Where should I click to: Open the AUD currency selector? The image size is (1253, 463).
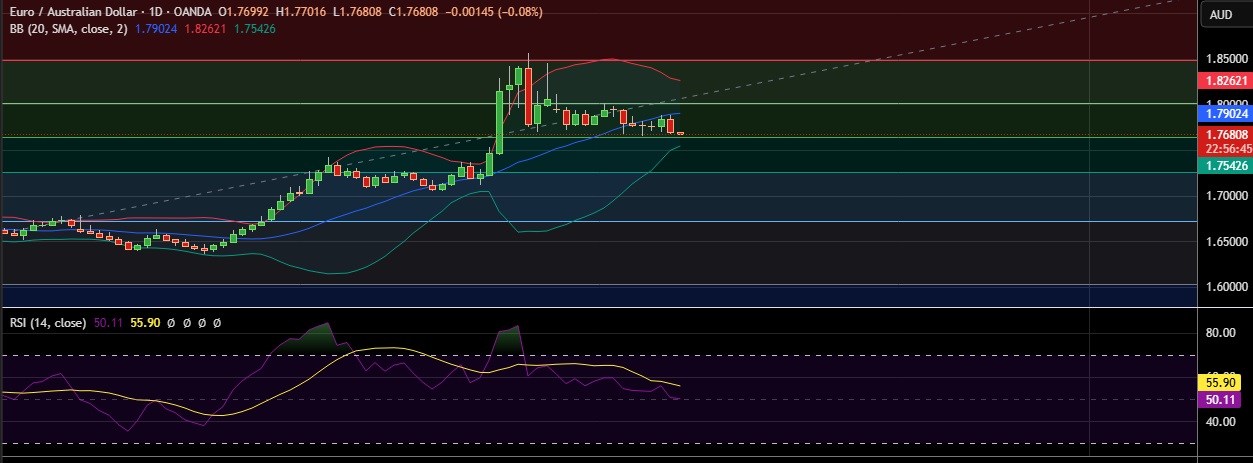(1221, 14)
